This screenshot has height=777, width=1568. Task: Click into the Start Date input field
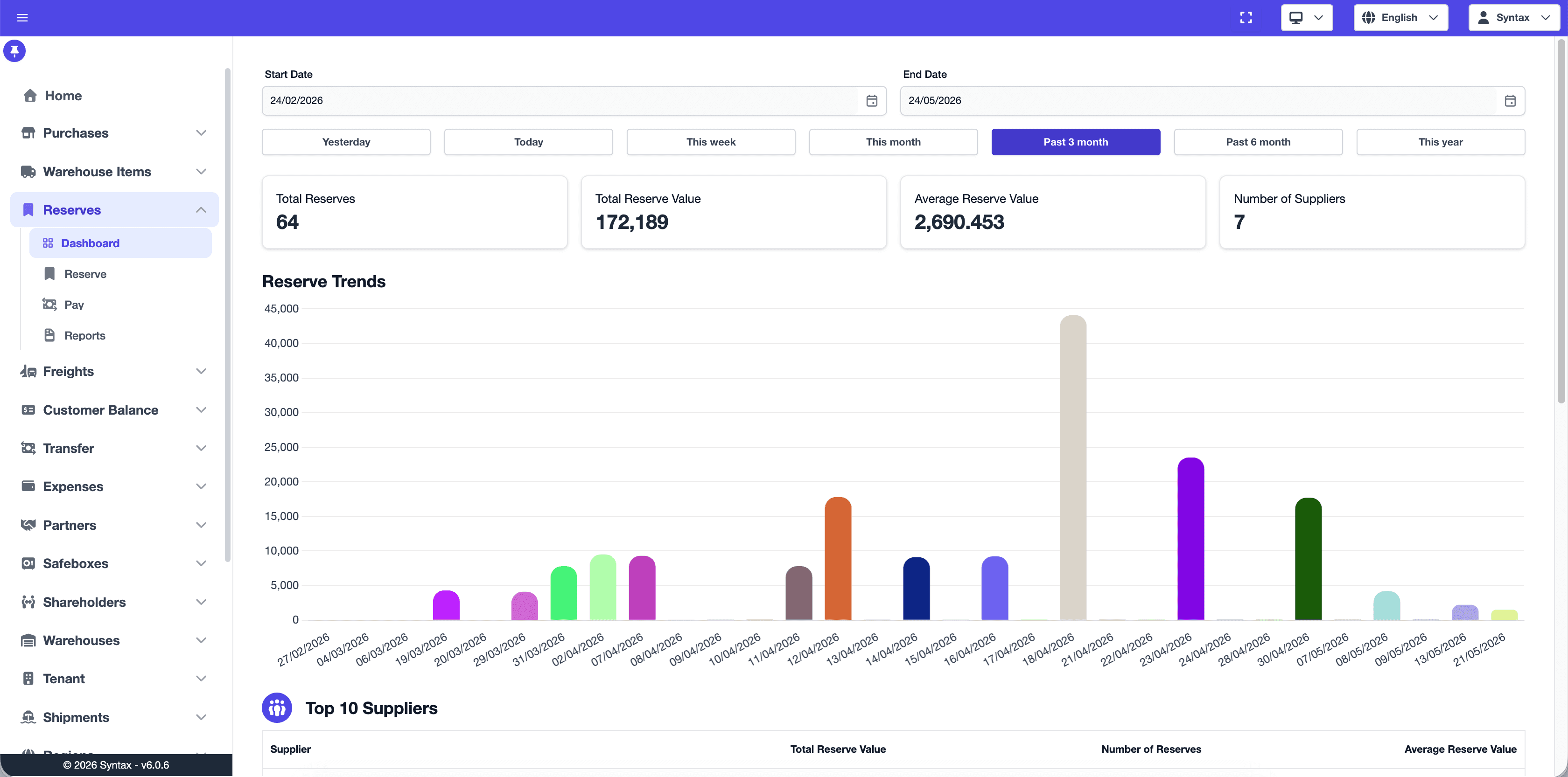560,100
